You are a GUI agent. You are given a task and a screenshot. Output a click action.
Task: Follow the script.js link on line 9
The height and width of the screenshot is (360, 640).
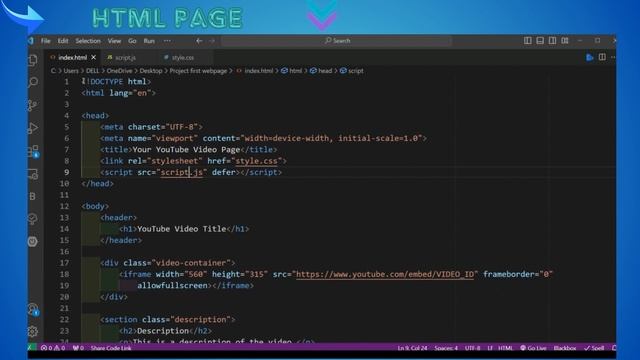tap(182, 172)
